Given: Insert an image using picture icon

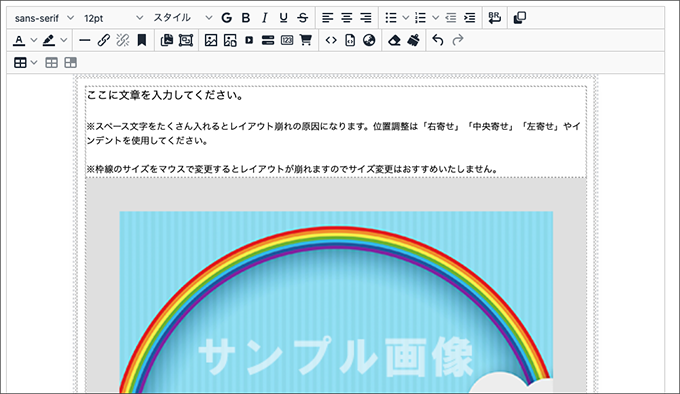Looking at the screenshot, I should click(x=211, y=40).
